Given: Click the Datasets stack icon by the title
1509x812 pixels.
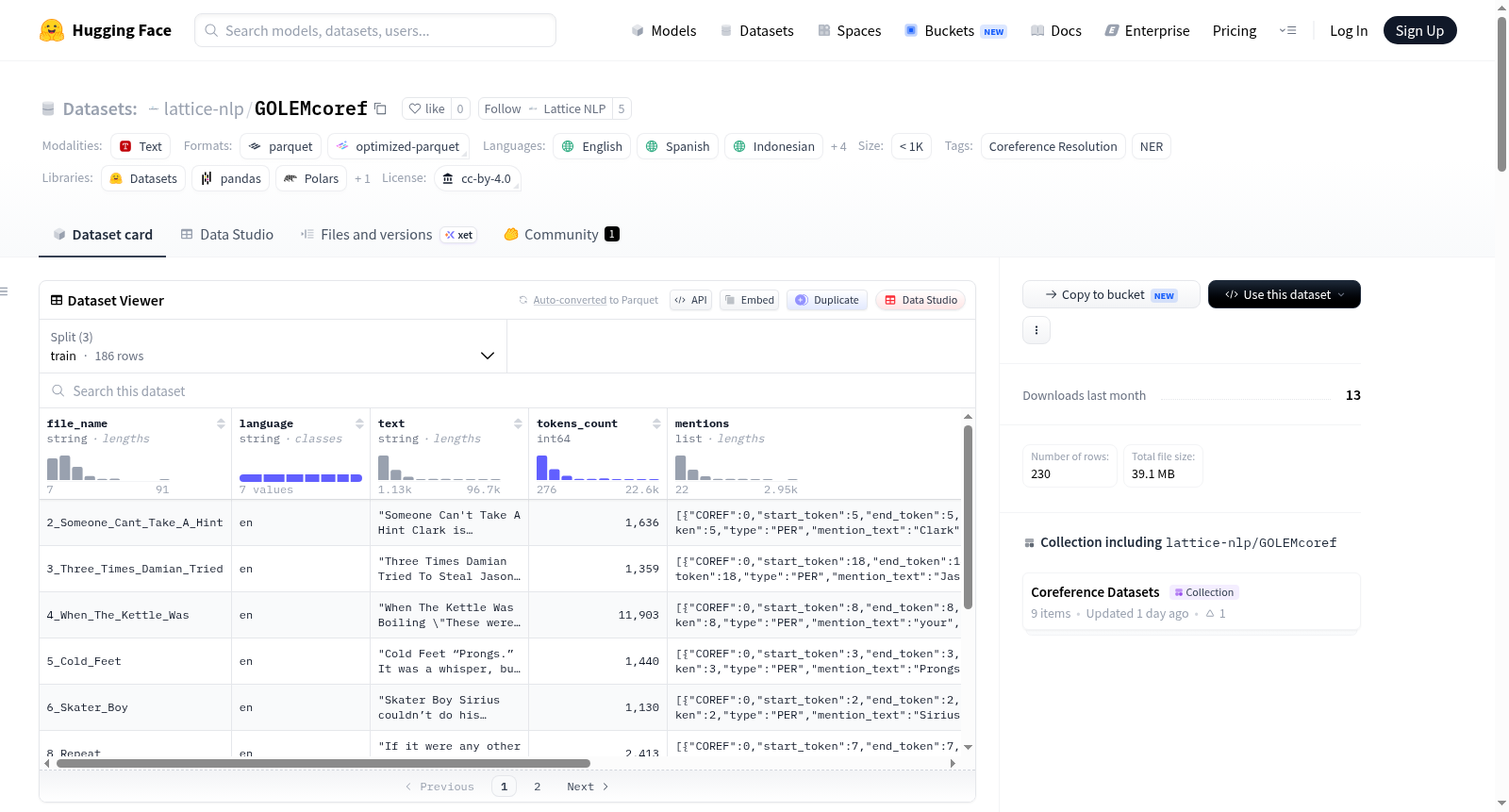Looking at the screenshot, I should [48, 108].
